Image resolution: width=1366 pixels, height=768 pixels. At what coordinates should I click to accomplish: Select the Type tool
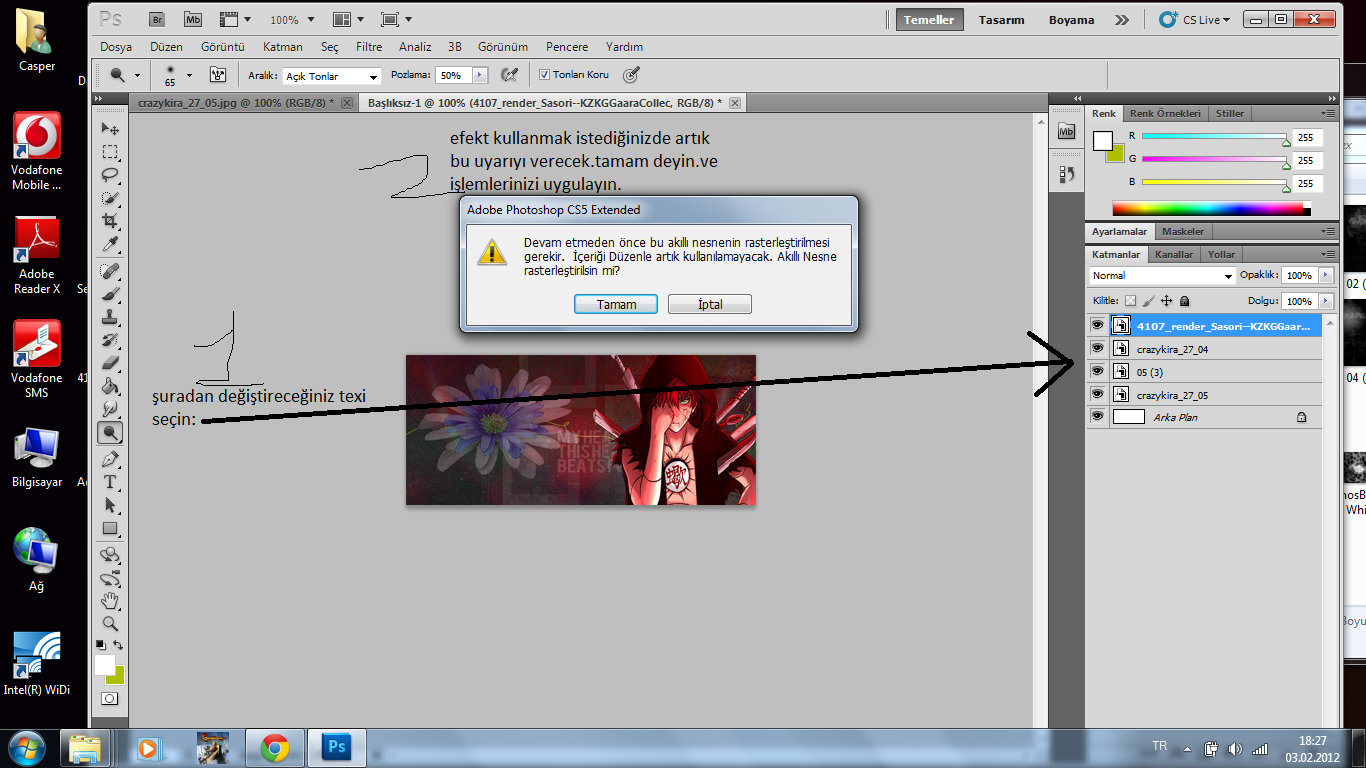coord(110,482)
